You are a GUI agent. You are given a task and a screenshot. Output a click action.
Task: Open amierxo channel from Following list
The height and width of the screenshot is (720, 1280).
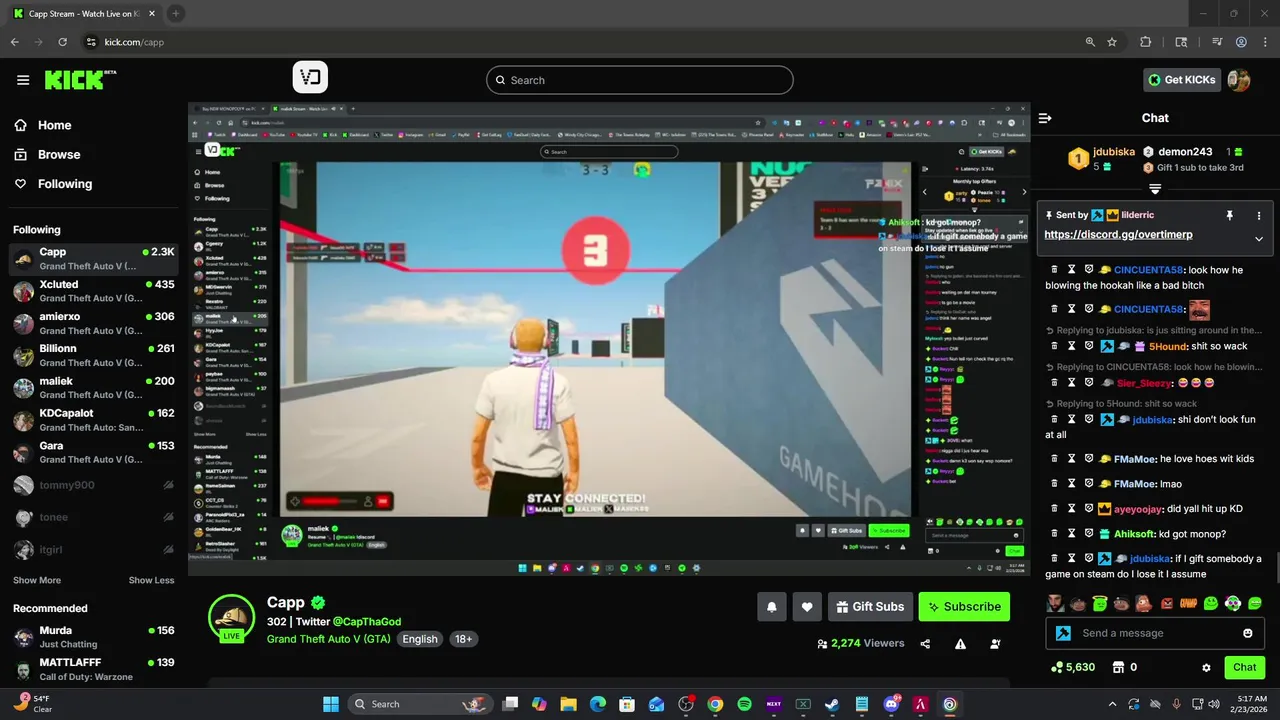tap(94, 323)
